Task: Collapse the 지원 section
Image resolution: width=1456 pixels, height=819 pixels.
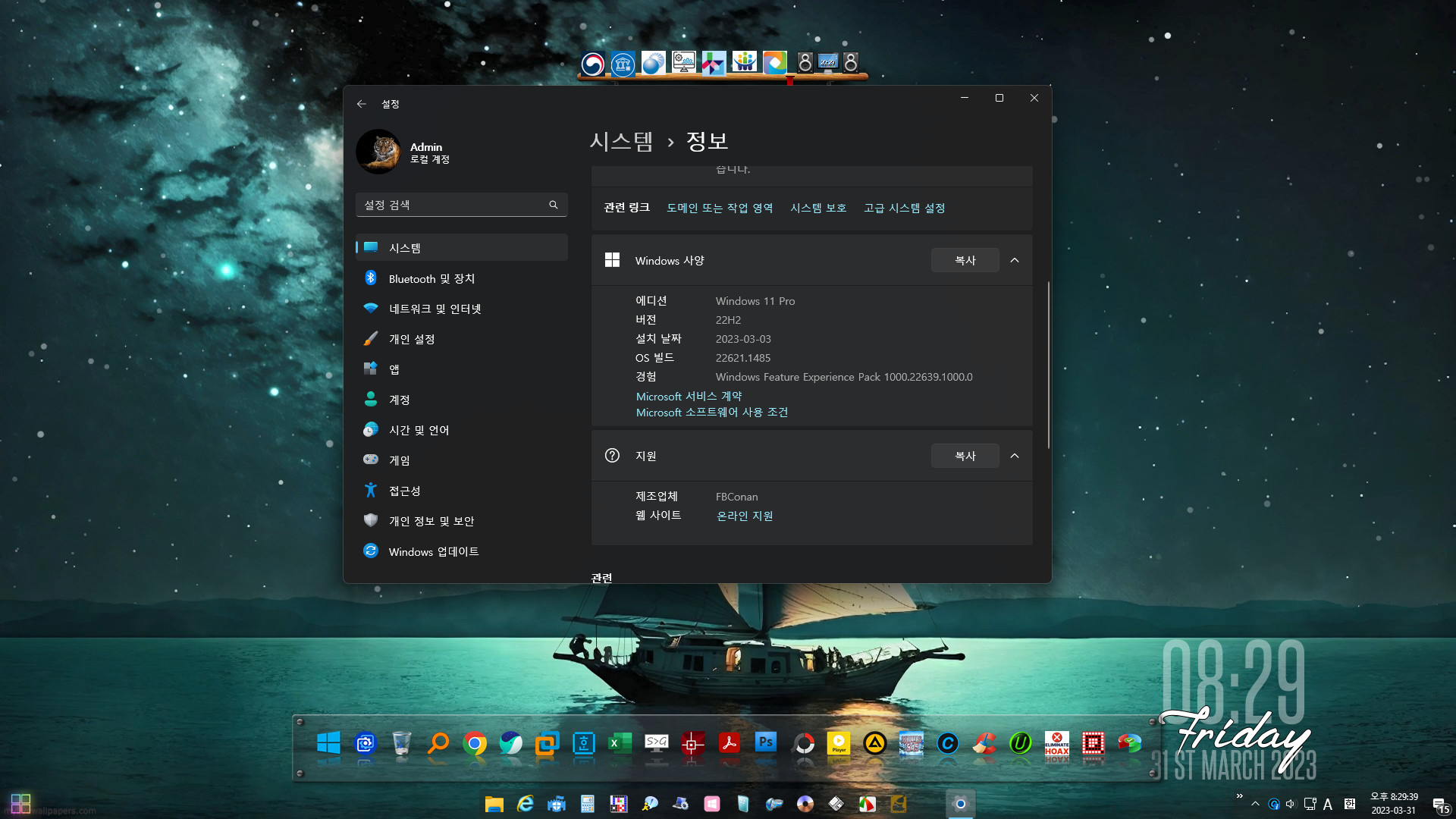Action: tap(1015, 456)
